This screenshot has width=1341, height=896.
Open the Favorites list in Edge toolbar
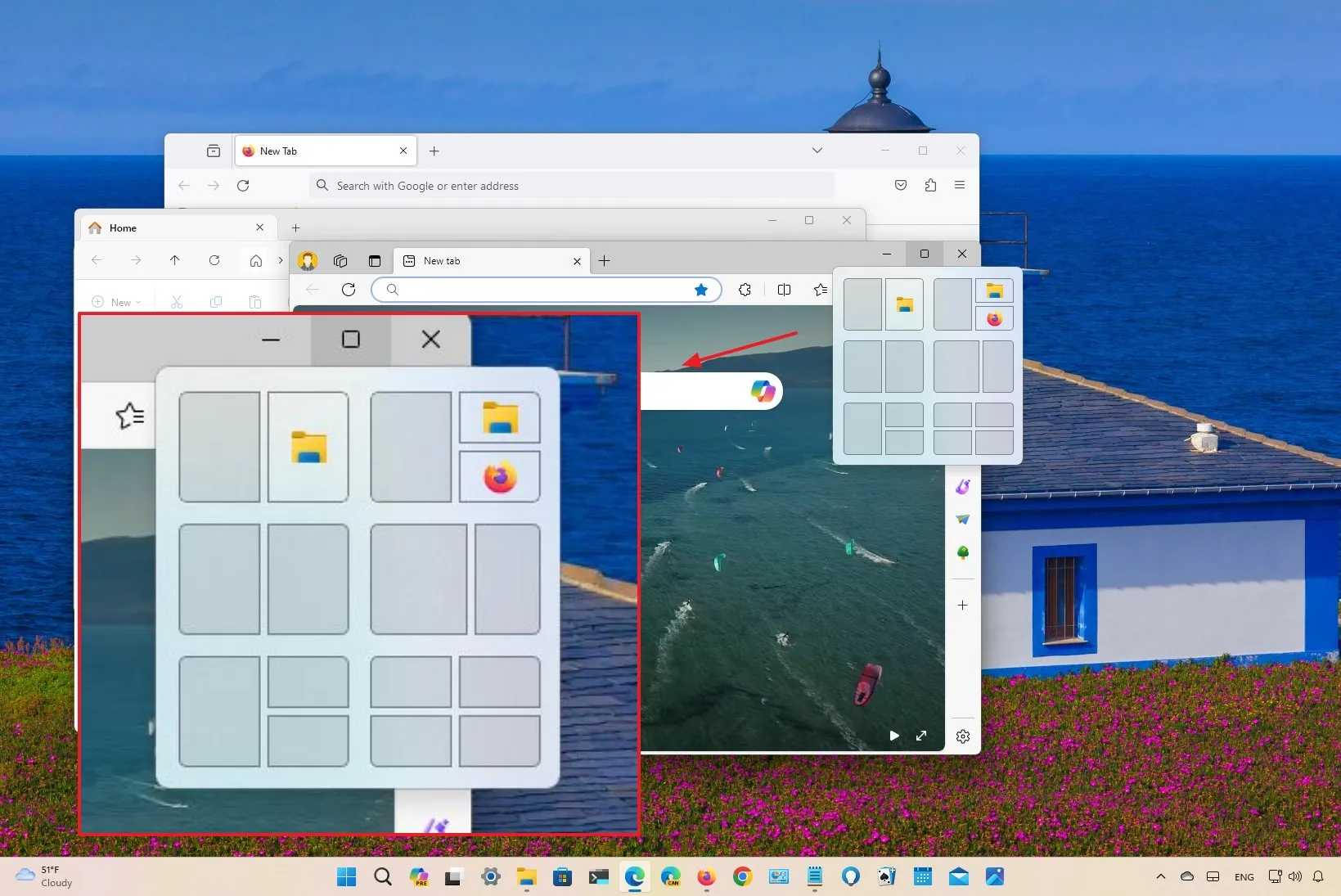(x=821, y=289)
